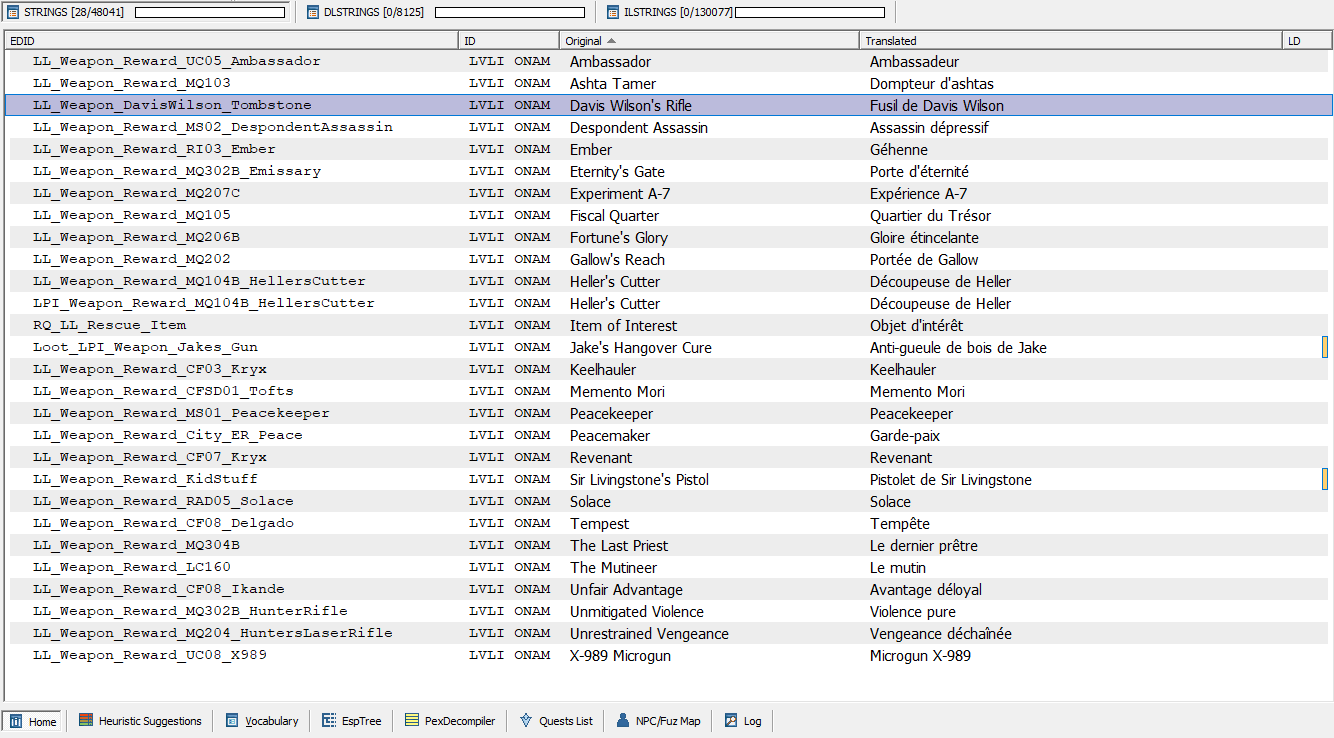Click the 'Assassin dépressif' translation cell
The height and width of the screenshot is (738, 1334).
tap(929, 127)
